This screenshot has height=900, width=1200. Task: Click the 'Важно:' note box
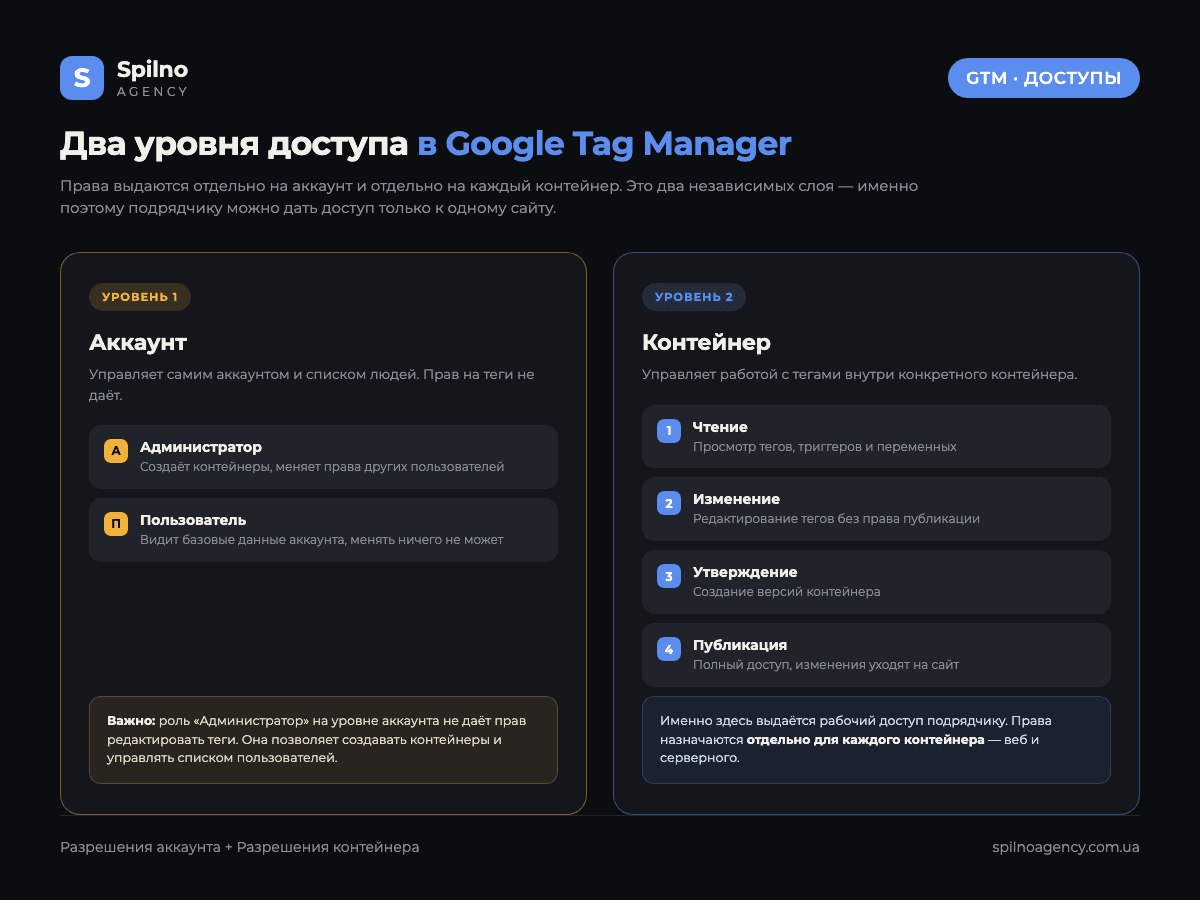pyautogui.click(x=323, y=740)
